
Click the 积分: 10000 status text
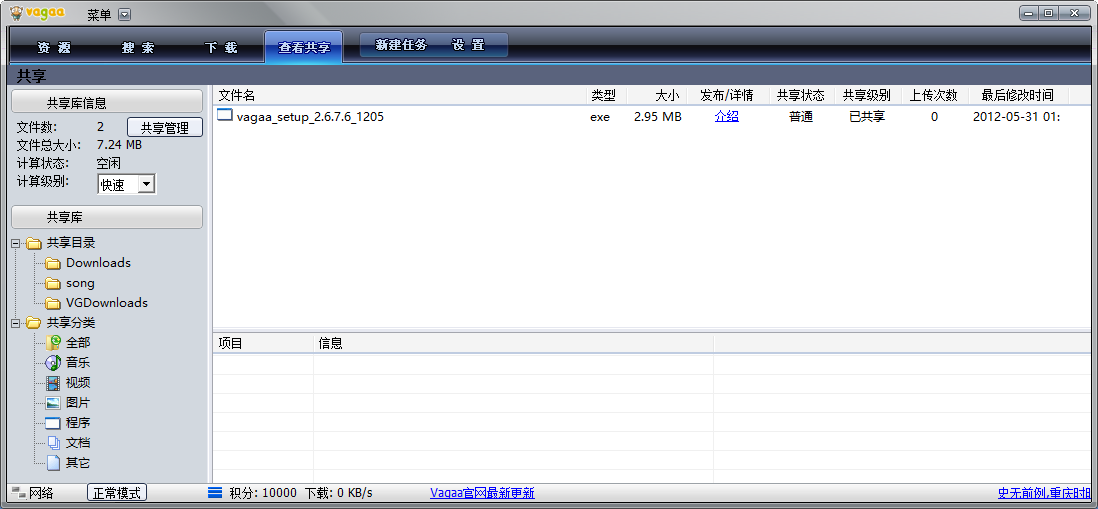tap(263, 493)
